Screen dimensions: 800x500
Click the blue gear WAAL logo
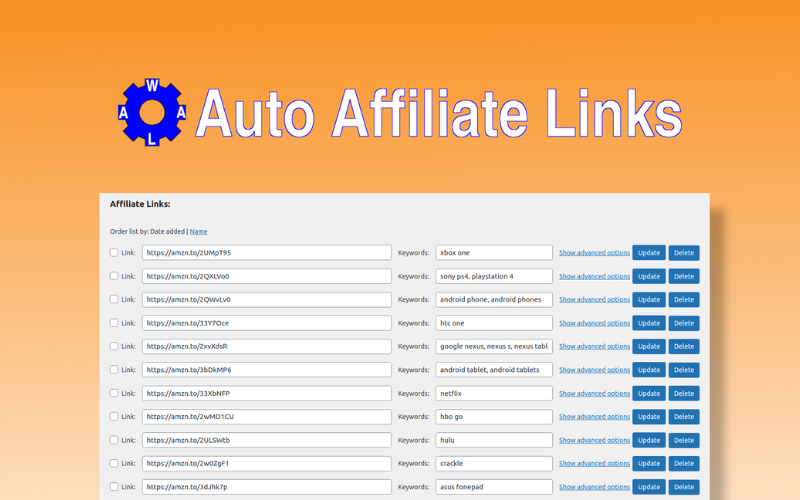click(x=152, y=112)
